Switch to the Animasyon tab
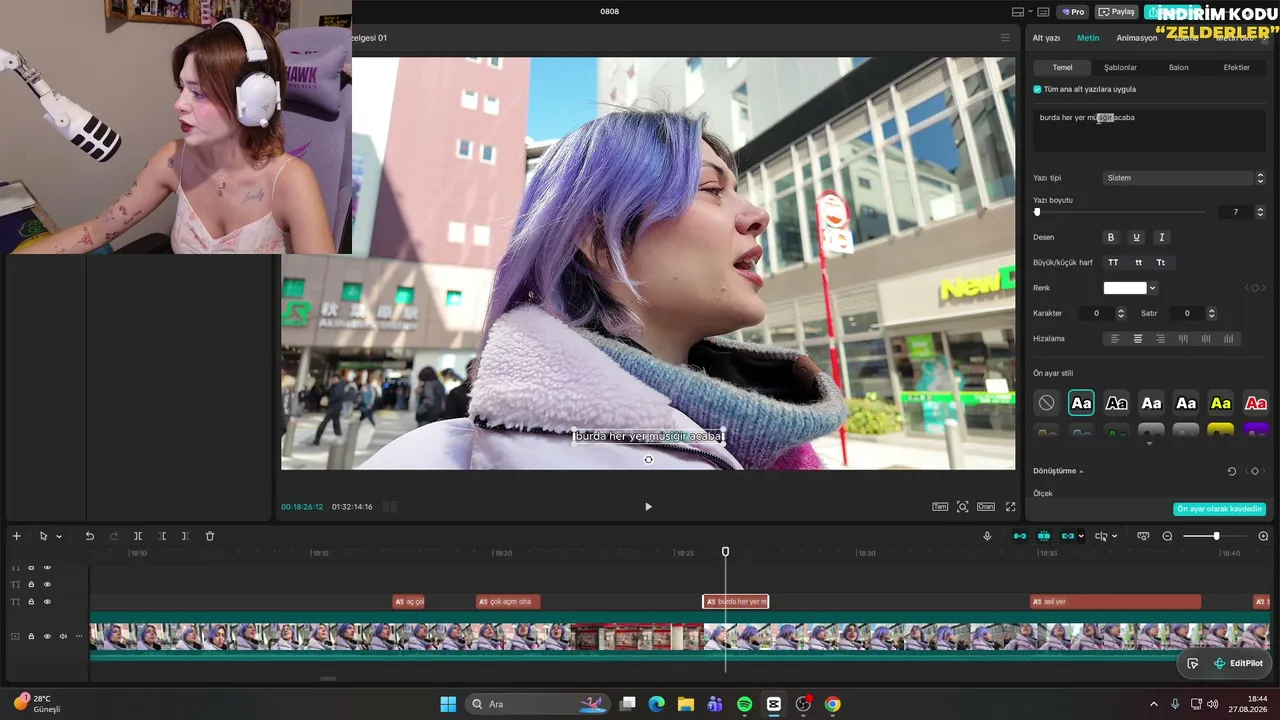Image resolution: width=1280 pixels, height=720 pixels. pyautogui.click(x=1137, y=38)
